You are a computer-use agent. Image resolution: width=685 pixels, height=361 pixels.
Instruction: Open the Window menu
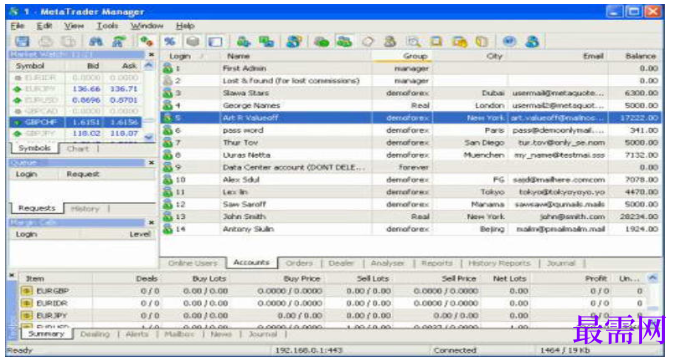click(x=146, y=26)
